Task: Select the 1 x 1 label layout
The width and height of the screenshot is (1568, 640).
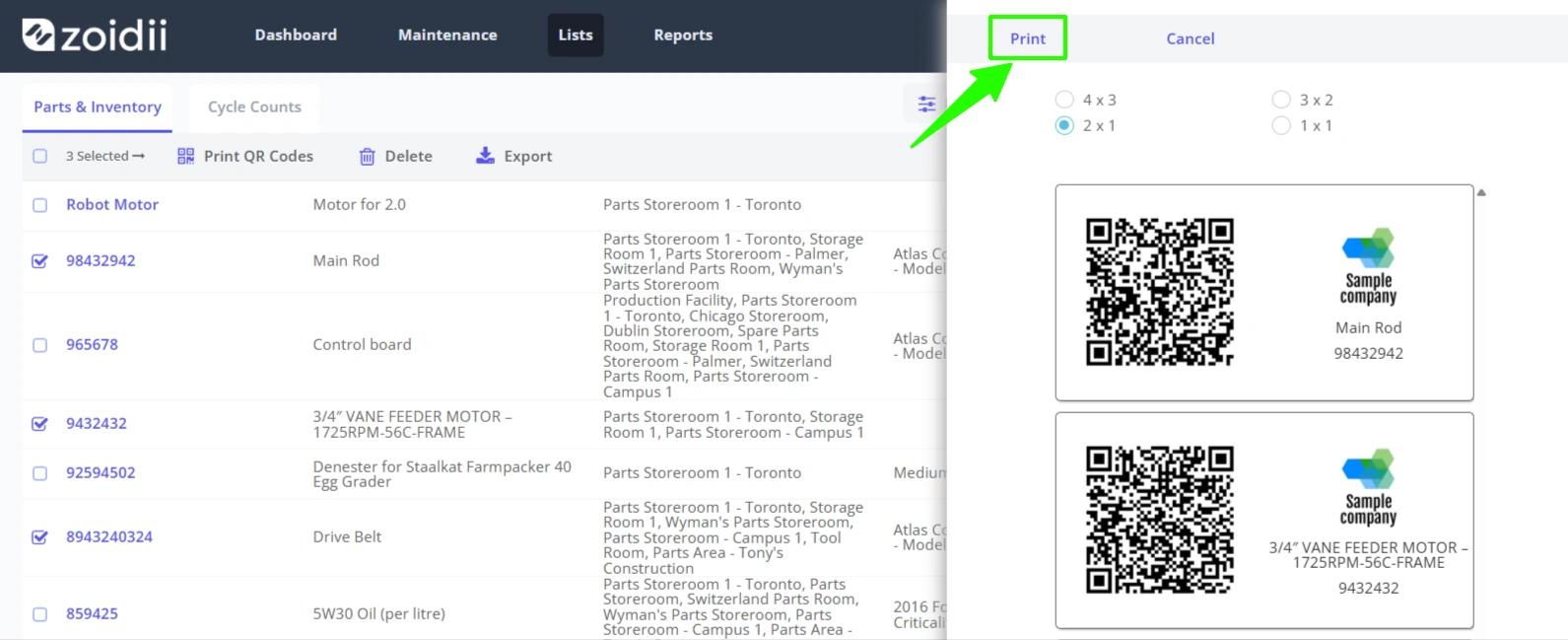Action: [1281, 125]
